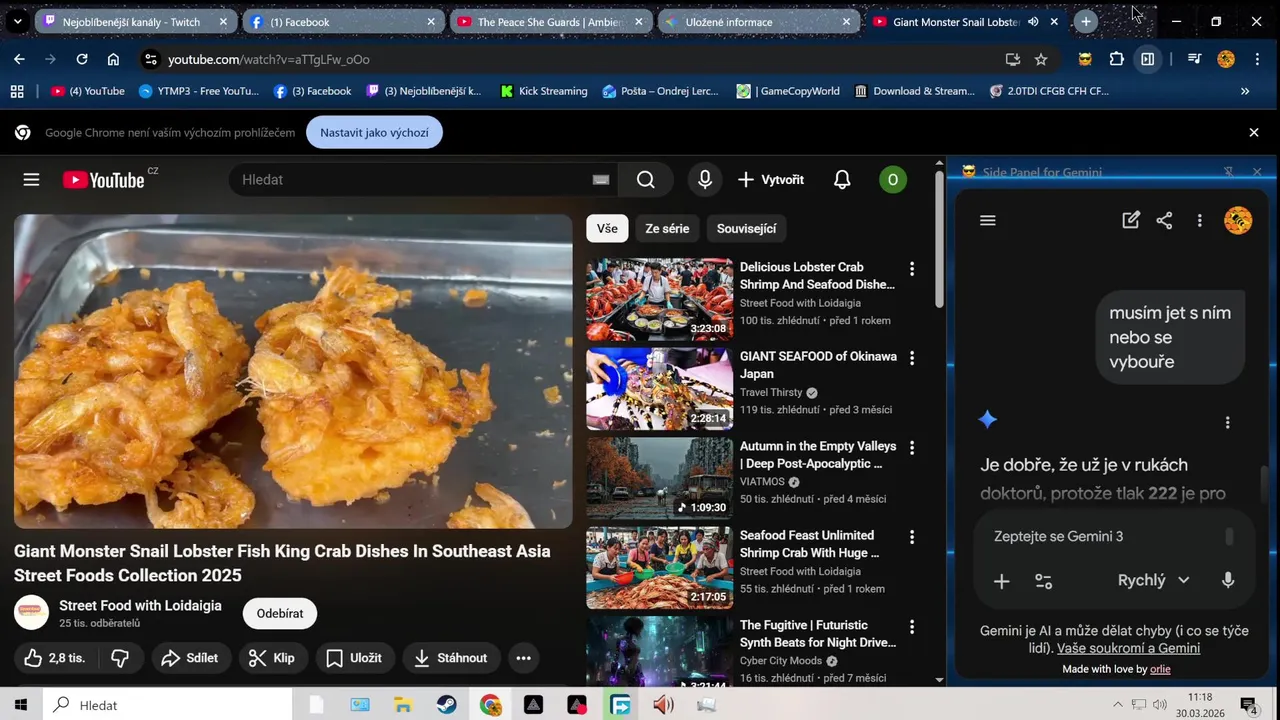Click the Sdílet share button
The image size is (1280, 720).
[190, 658]
